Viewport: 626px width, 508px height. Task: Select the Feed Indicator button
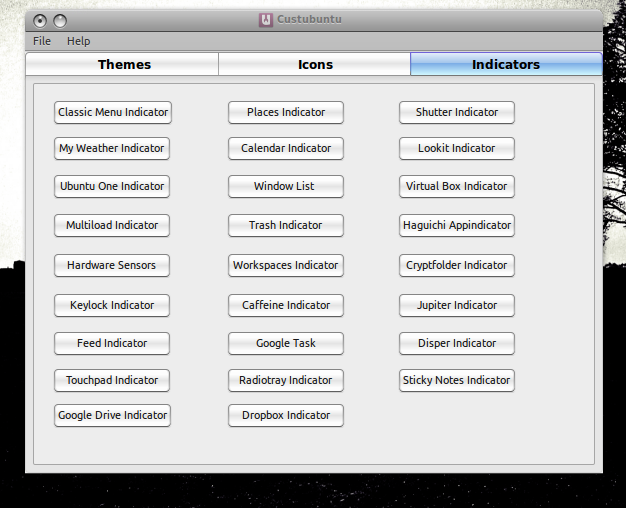112,343
